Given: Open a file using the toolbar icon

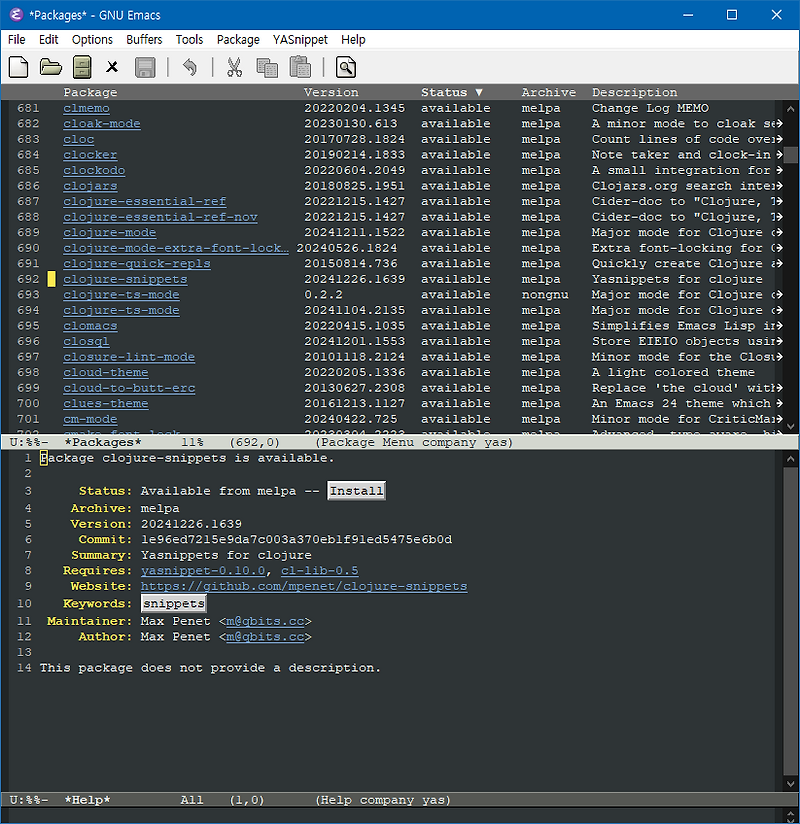Looking at the screenshot, I should [x=49, y=67].
